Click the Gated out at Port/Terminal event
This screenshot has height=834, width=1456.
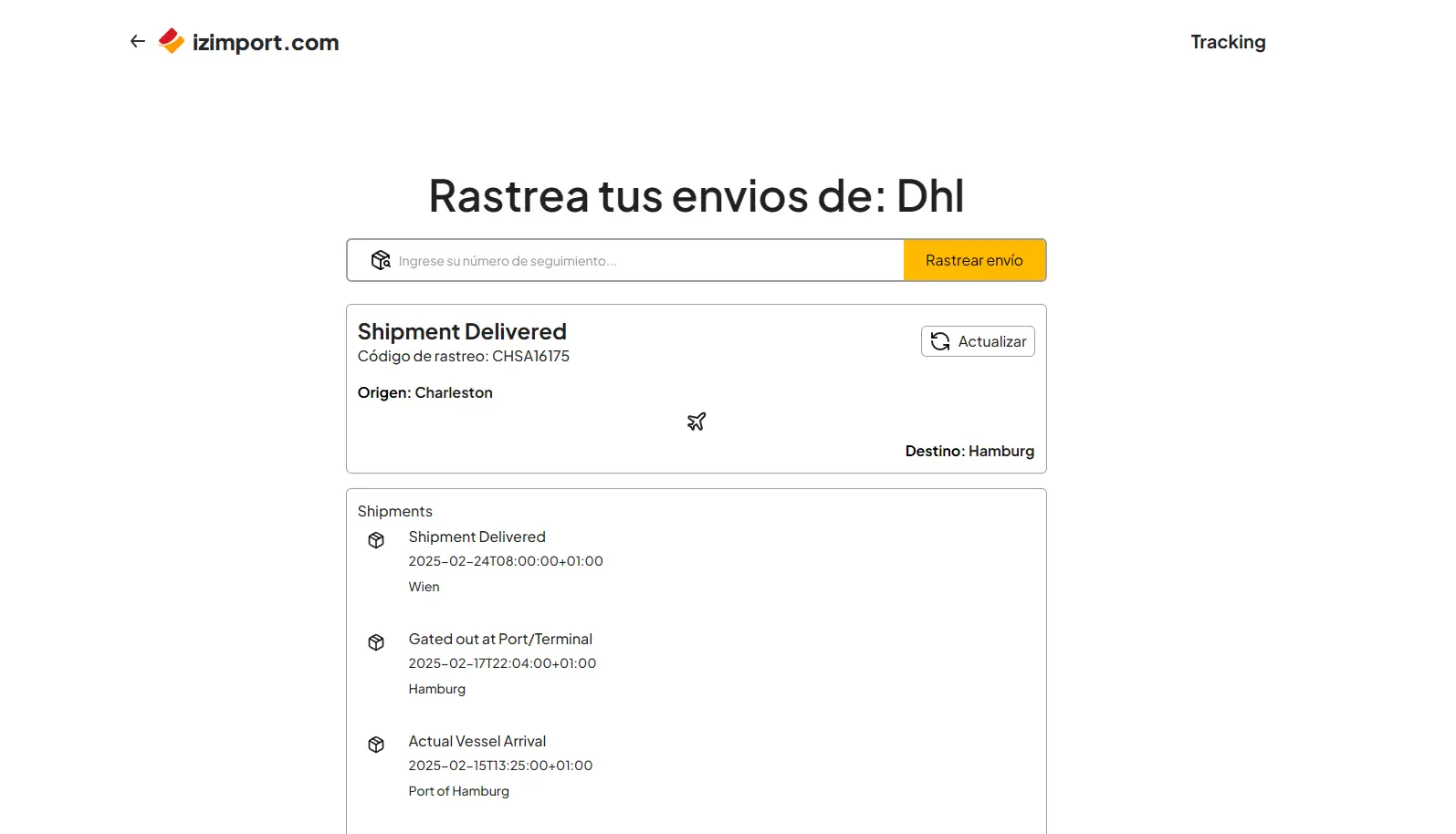pos(500,639)
